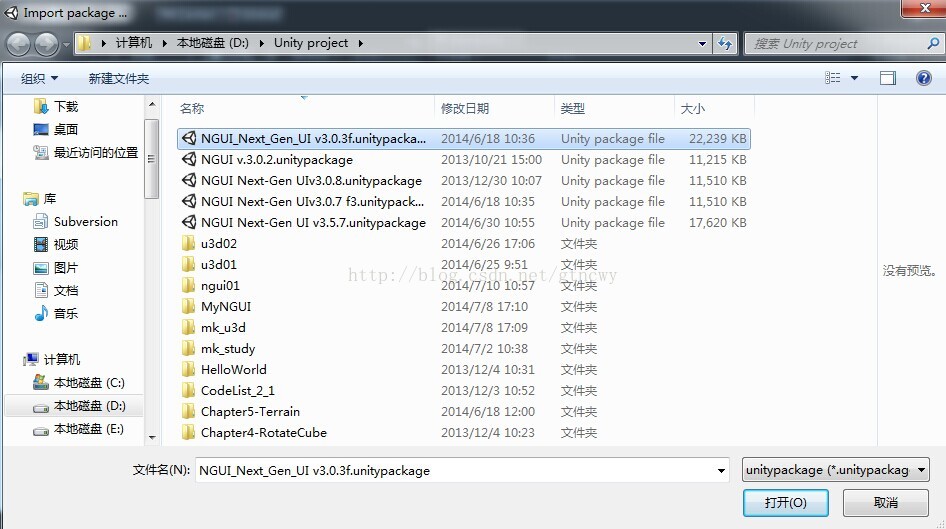Click the change view icon
The width and height of the screenshot is (946, 529).
pos(833,78)
